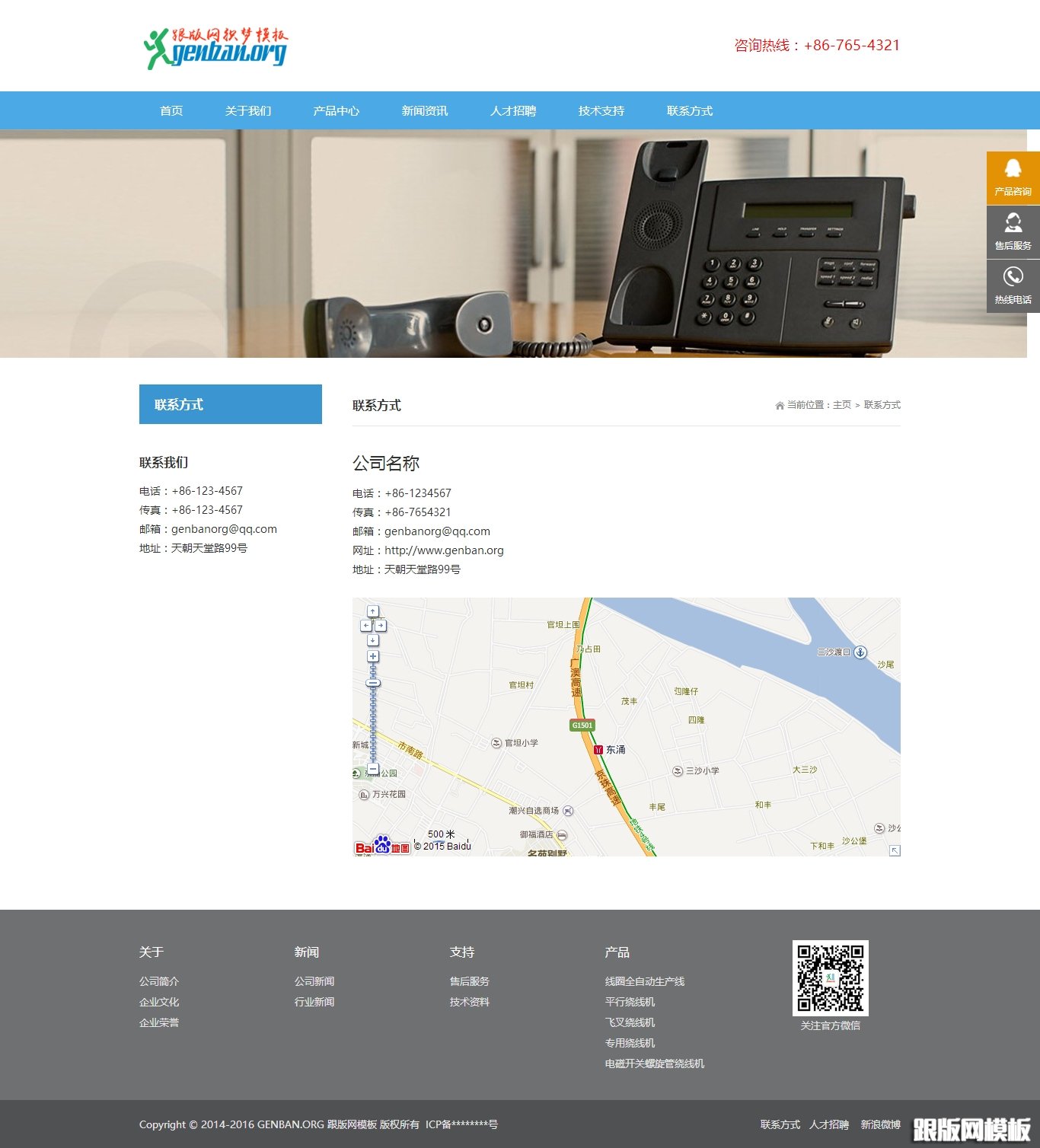Open 关于我们 in navigation bar

[x=248, y=111]
